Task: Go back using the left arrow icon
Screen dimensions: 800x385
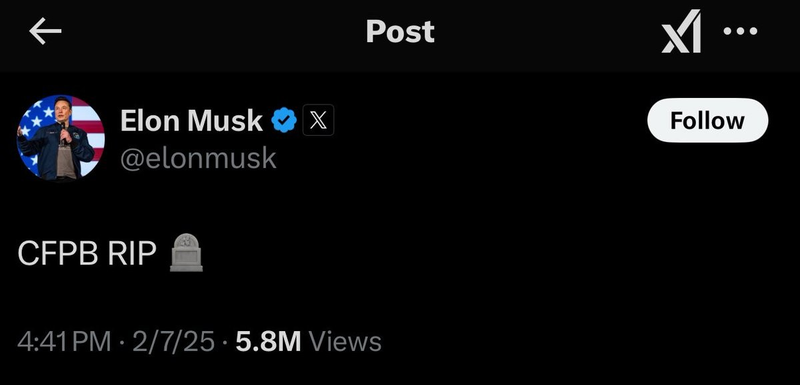Action: point(45,32)
